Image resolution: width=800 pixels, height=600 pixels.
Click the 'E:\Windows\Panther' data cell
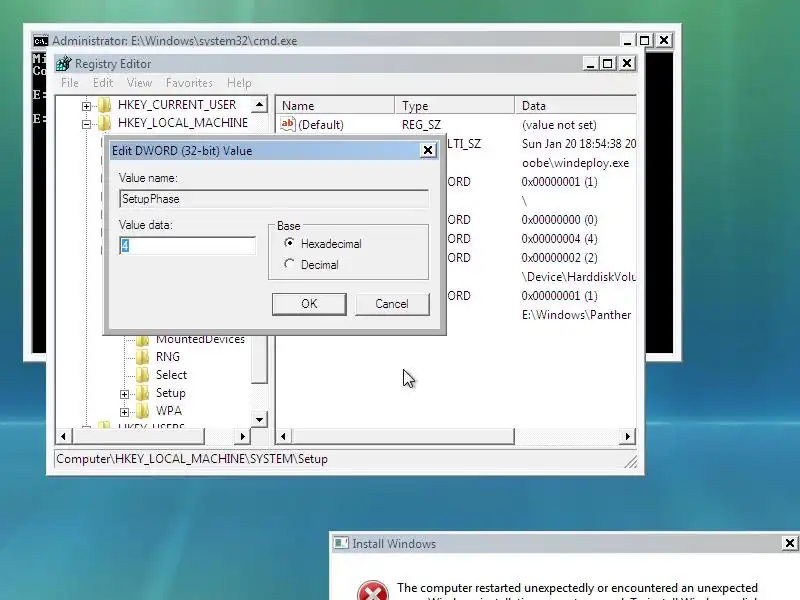click(577, 315)
